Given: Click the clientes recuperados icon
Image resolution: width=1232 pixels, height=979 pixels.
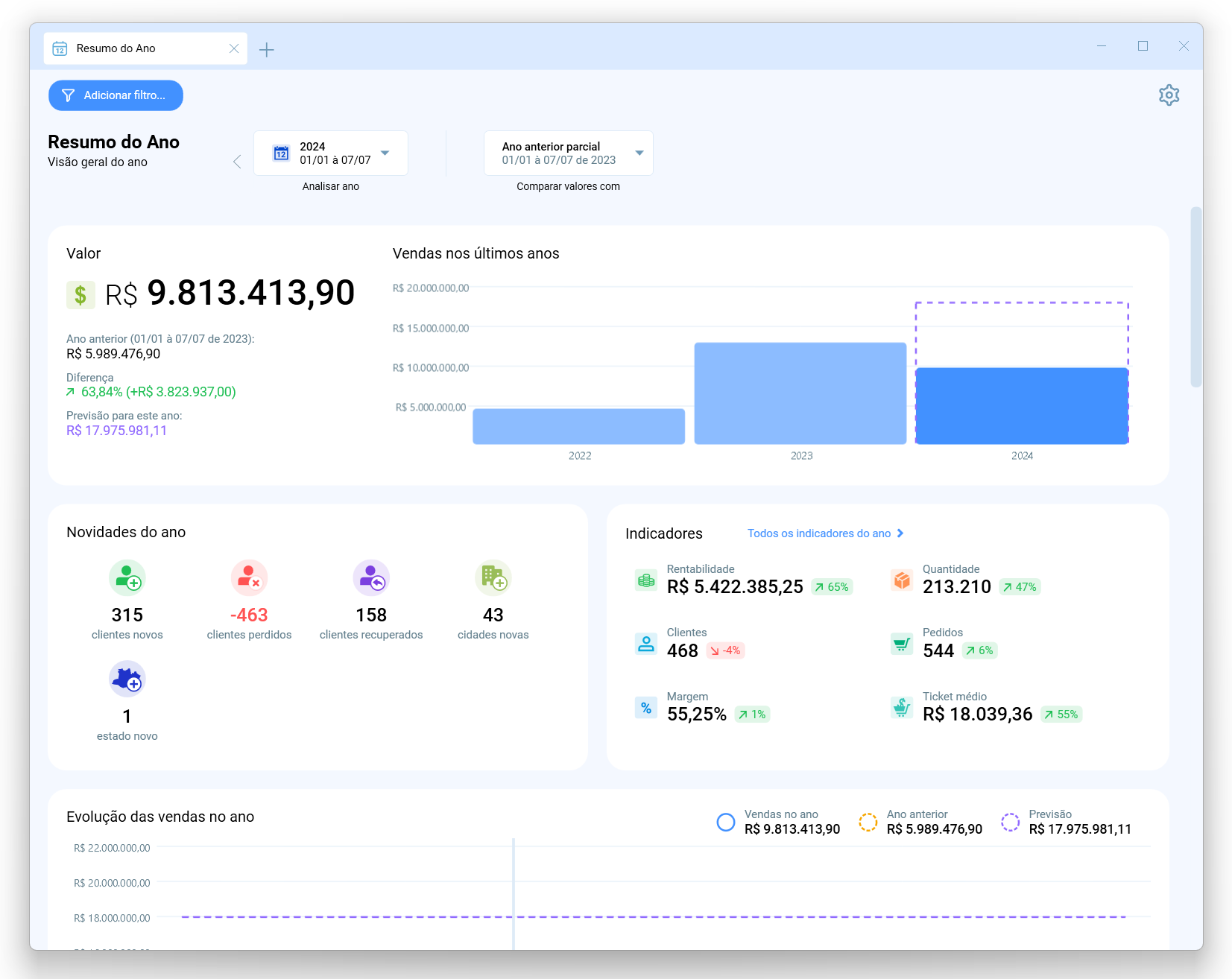Looking at the screenshot, I should pyautogui.click(x=371, y=578).
